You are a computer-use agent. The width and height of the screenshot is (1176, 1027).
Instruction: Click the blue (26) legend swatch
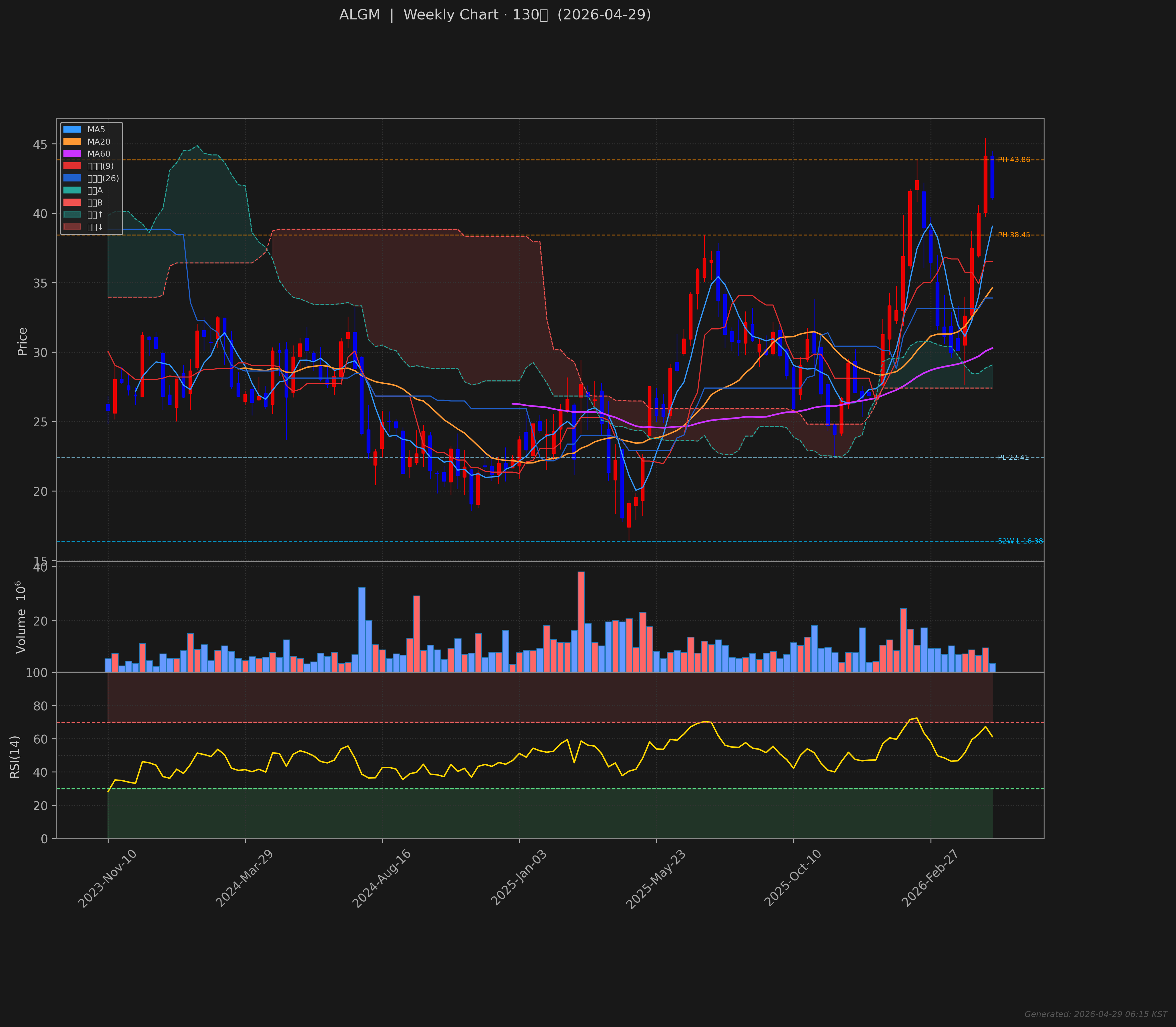click(72, 178)
